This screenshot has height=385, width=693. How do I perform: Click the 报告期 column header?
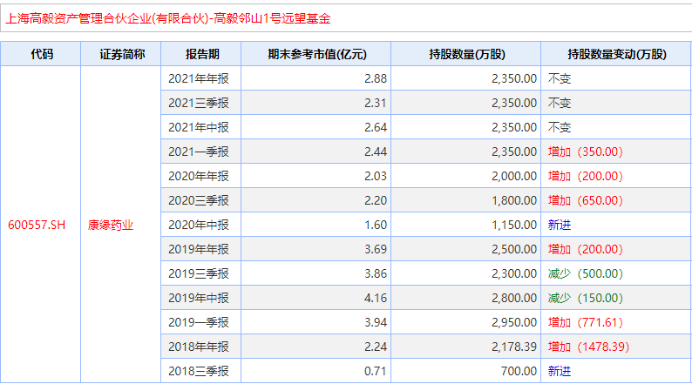201,54
